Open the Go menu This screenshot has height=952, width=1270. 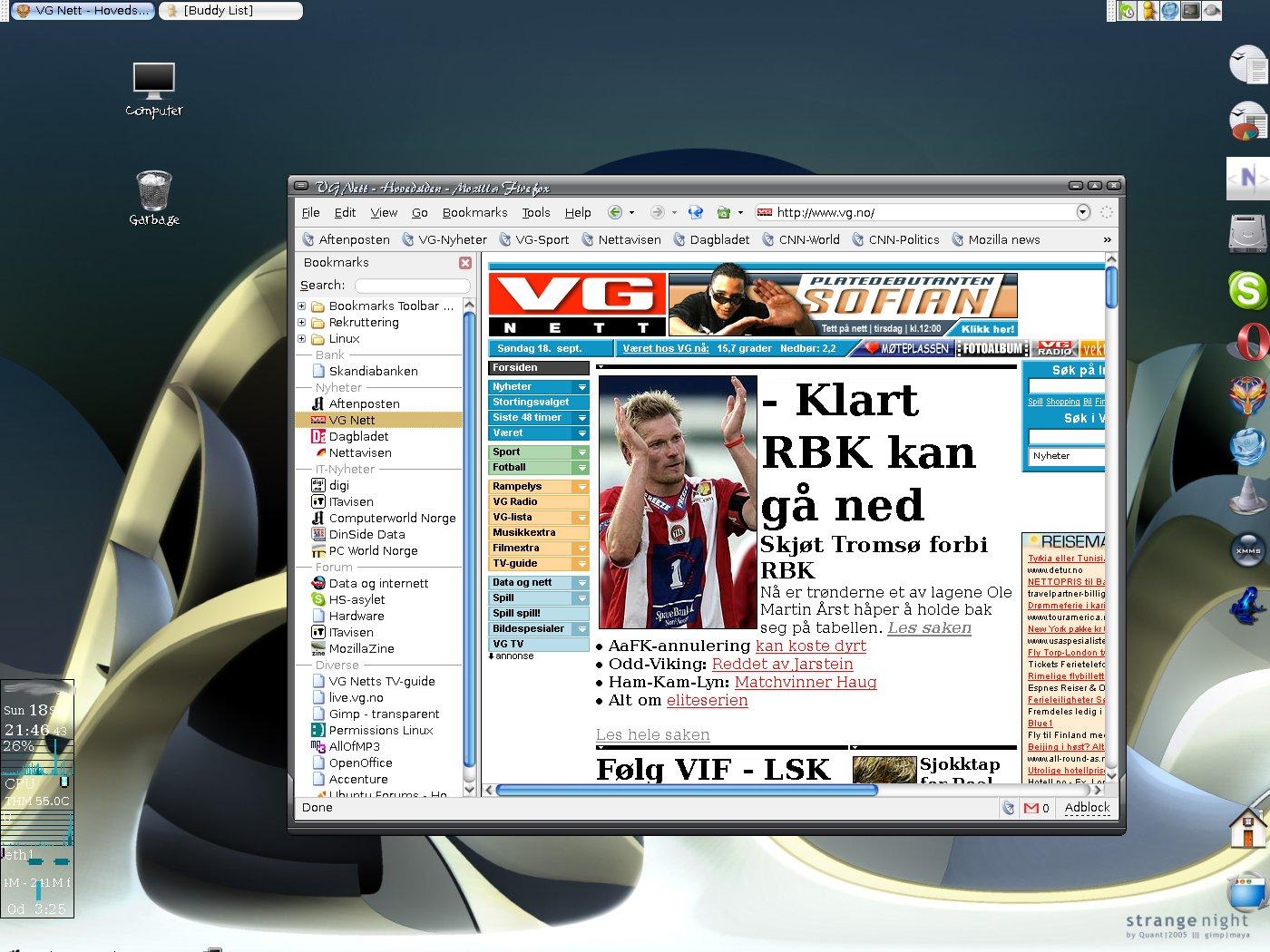click(419, 212)
